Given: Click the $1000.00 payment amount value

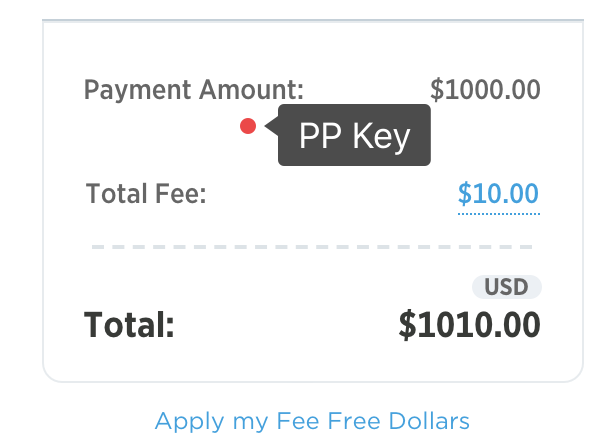Looking at the screenshot, I should [x=485, y=90].
